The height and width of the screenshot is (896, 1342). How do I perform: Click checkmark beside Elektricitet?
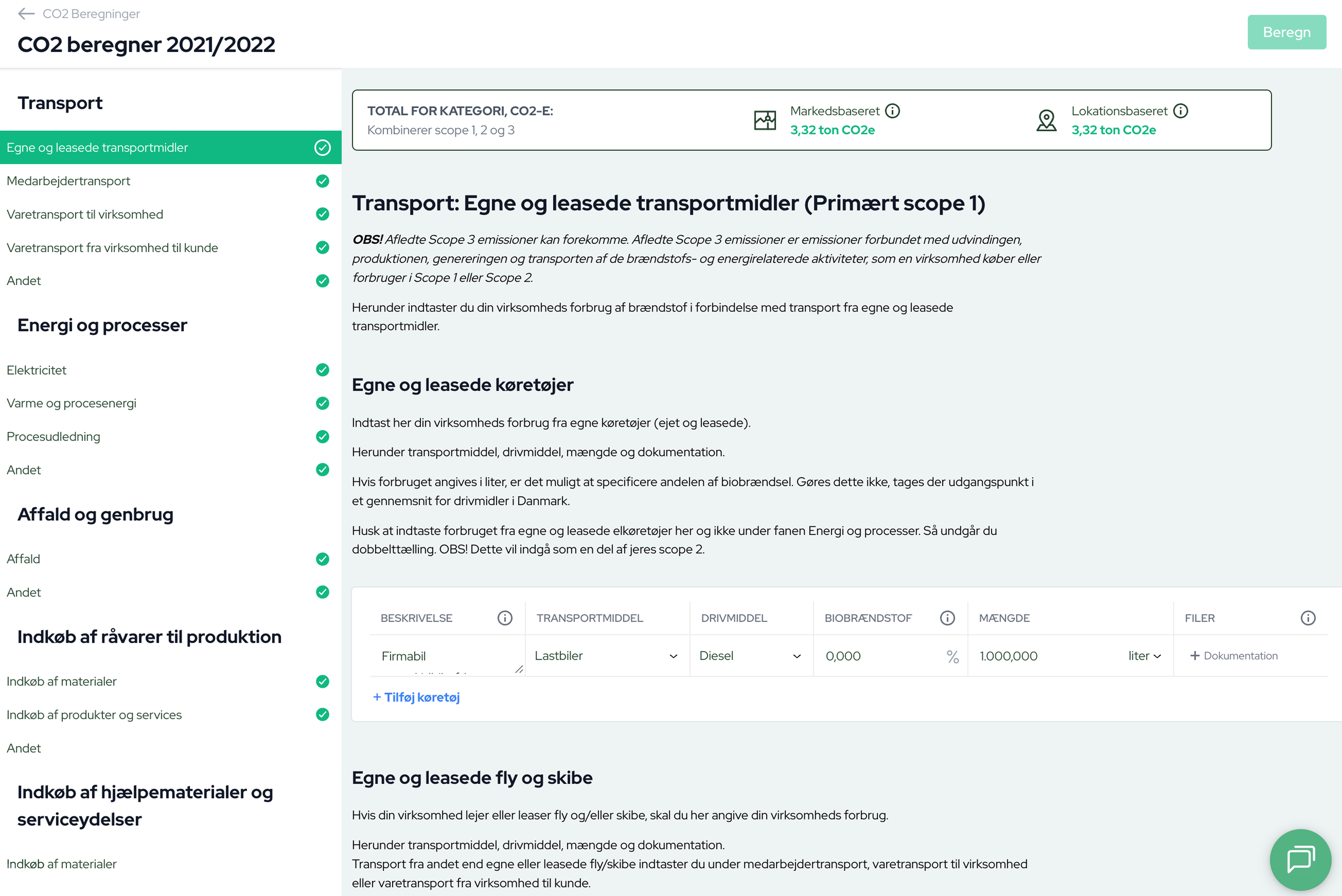322,370
